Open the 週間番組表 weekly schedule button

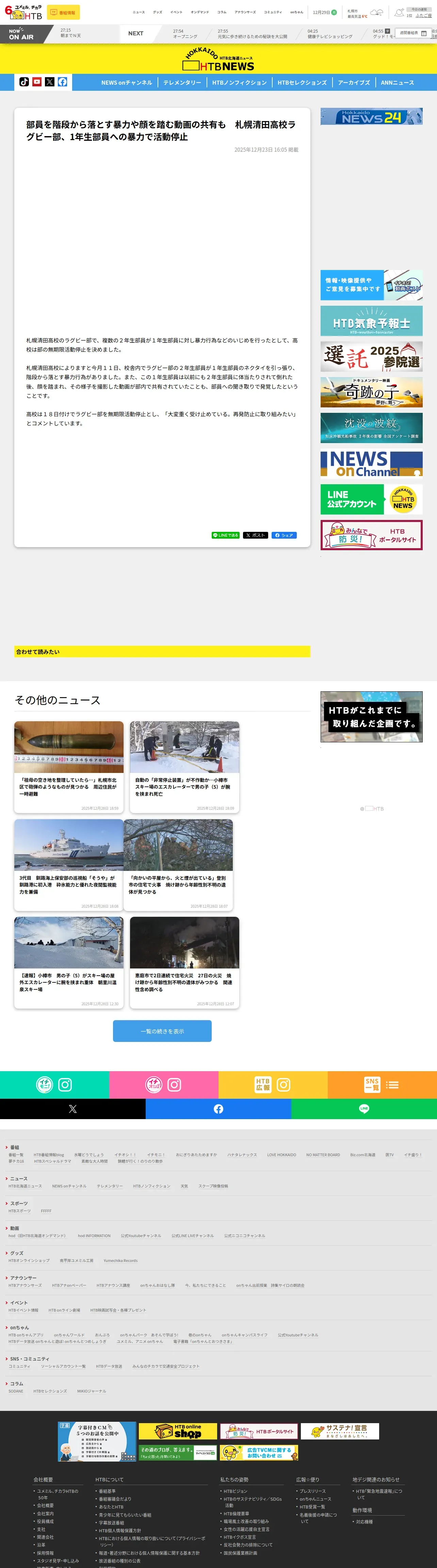tap(412, 33)
